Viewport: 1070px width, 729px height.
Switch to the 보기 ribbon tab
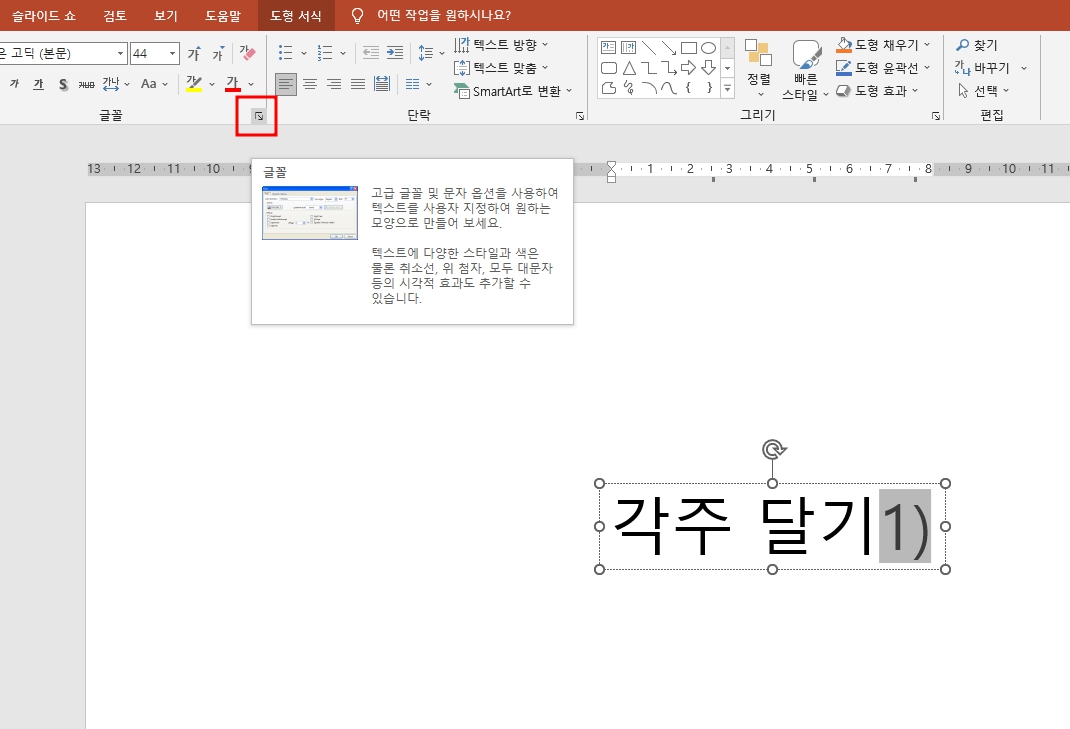[166, 15]
